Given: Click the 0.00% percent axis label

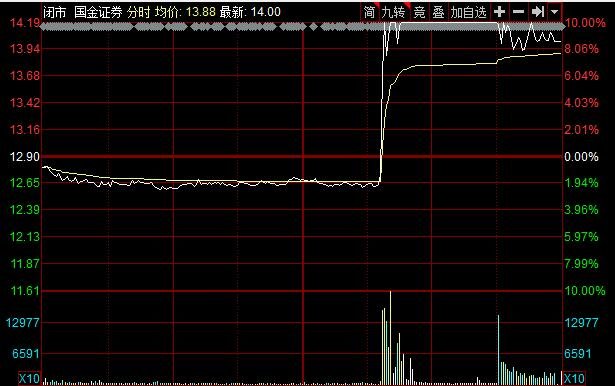Looking at the screenshot, I should [581, 157].
